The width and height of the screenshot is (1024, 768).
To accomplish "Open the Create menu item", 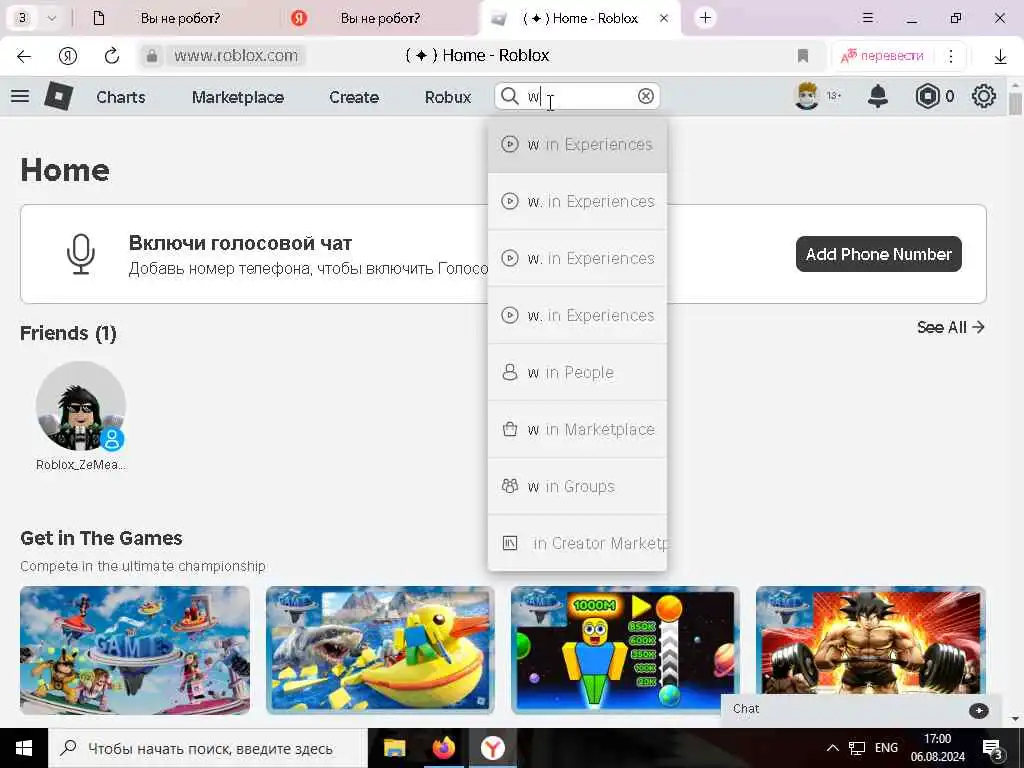I will tap(354, 97).
